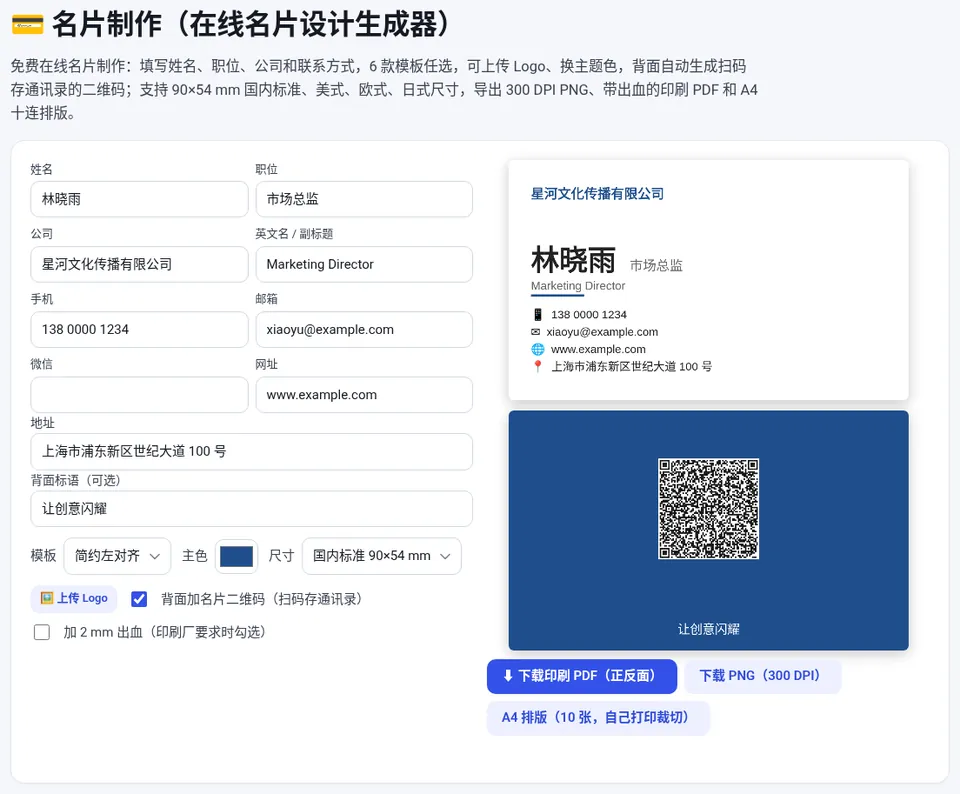Focus the 公司 field with 星河文化传播有限公司
Screen dimensions: 960x794
coord(139,264)
